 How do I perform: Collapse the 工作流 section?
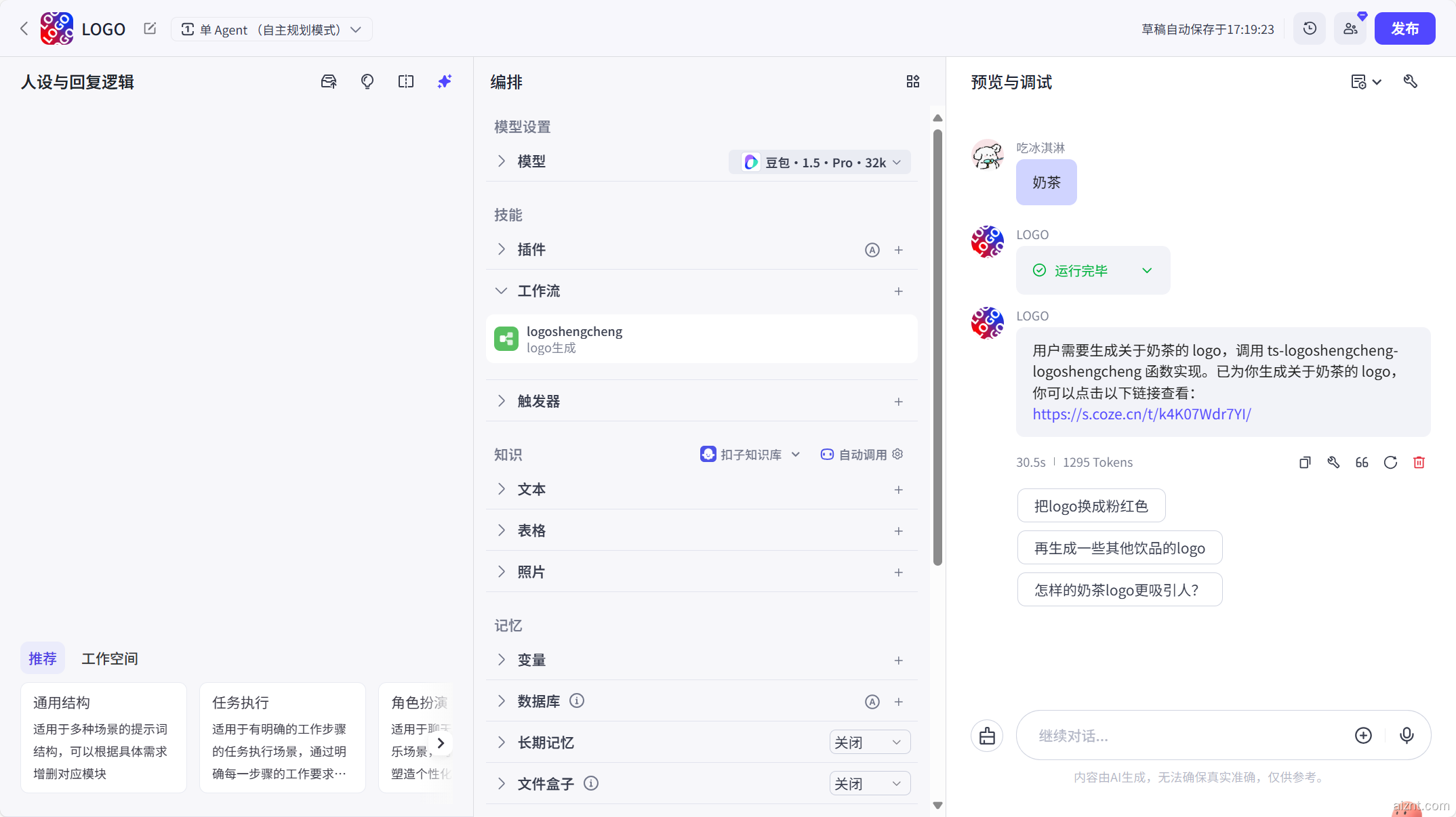tap(502, 291)
